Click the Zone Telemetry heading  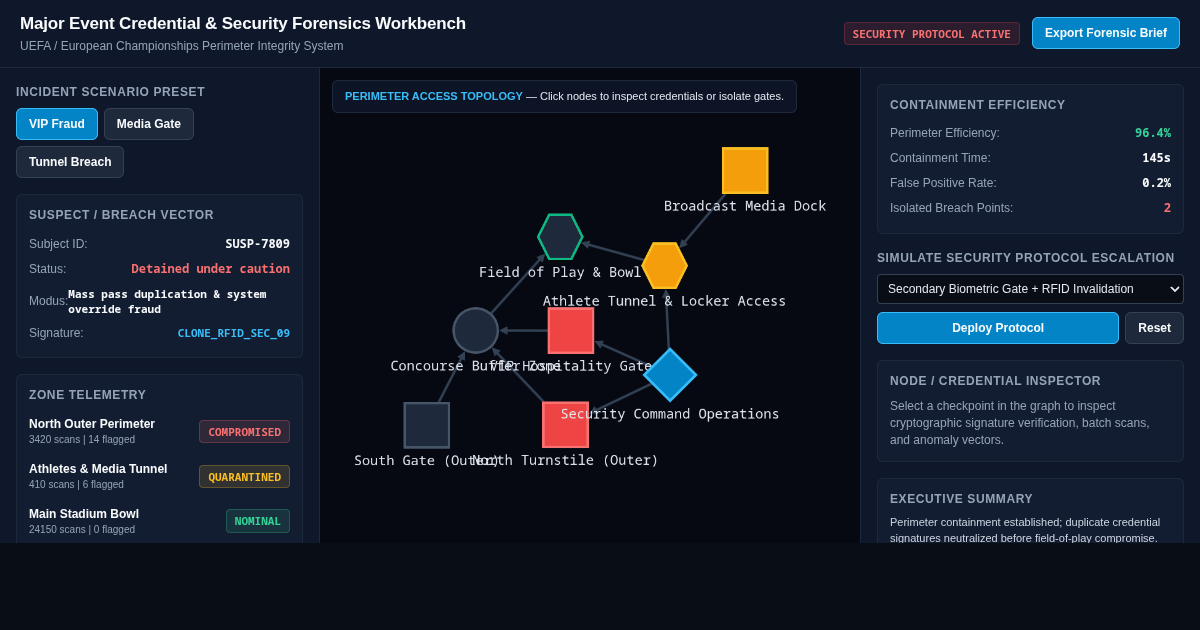click(x=87, y=395)
